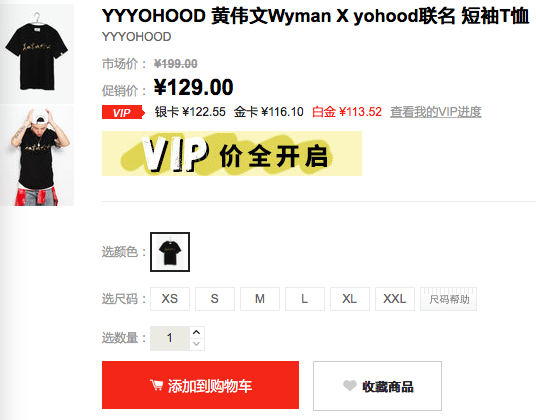The height and width of the screenshot is (420, 536).
Task: Save product with 收藏商品 button
Action: pyautogui.click(x=377, y=386)
